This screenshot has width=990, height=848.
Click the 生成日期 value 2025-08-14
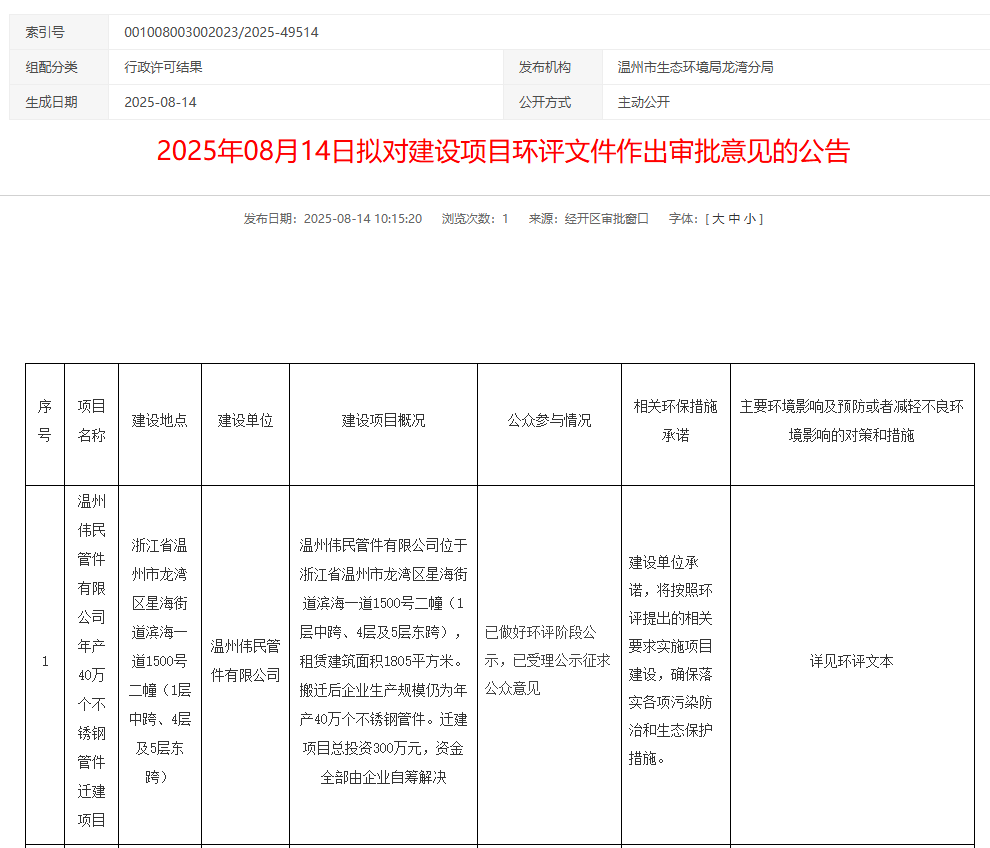pos(160,102)
